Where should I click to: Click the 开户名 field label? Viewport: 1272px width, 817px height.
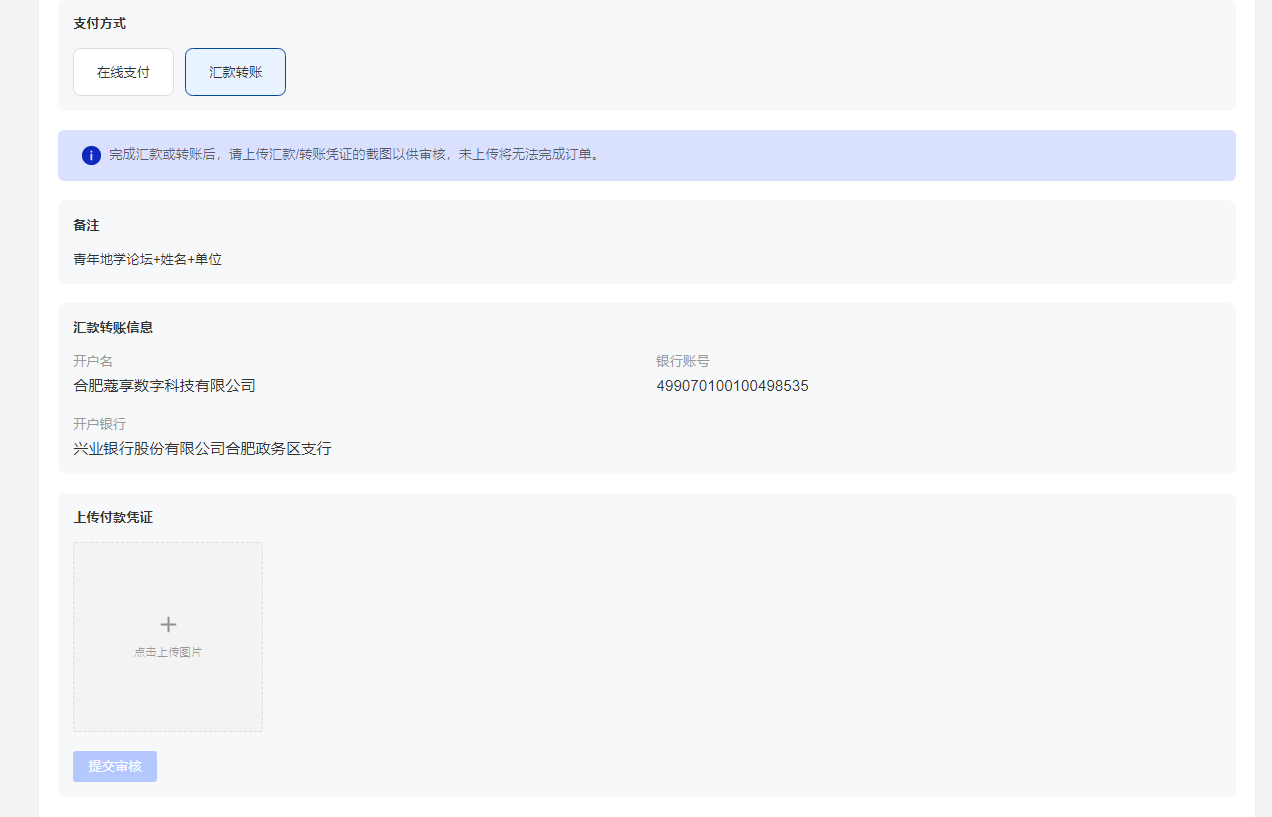pyautogui.click(x=93, y=361)
